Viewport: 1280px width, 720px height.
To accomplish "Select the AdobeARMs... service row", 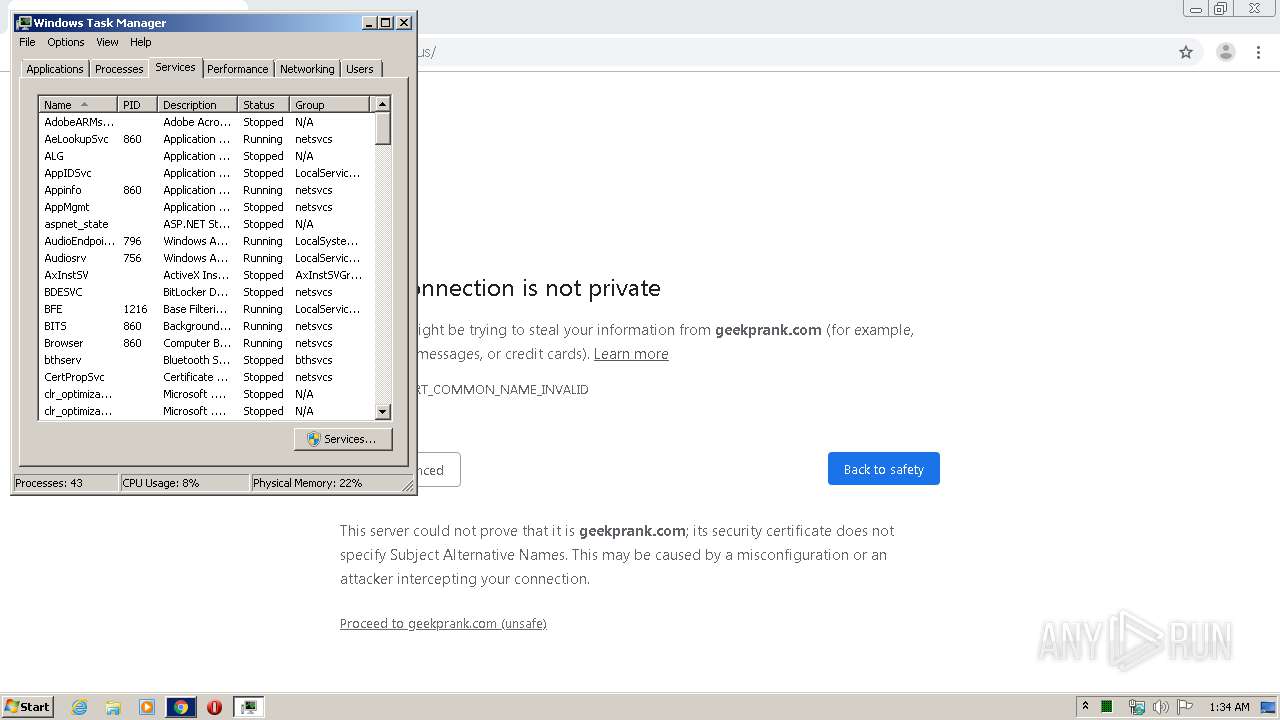I will [206, 122].
